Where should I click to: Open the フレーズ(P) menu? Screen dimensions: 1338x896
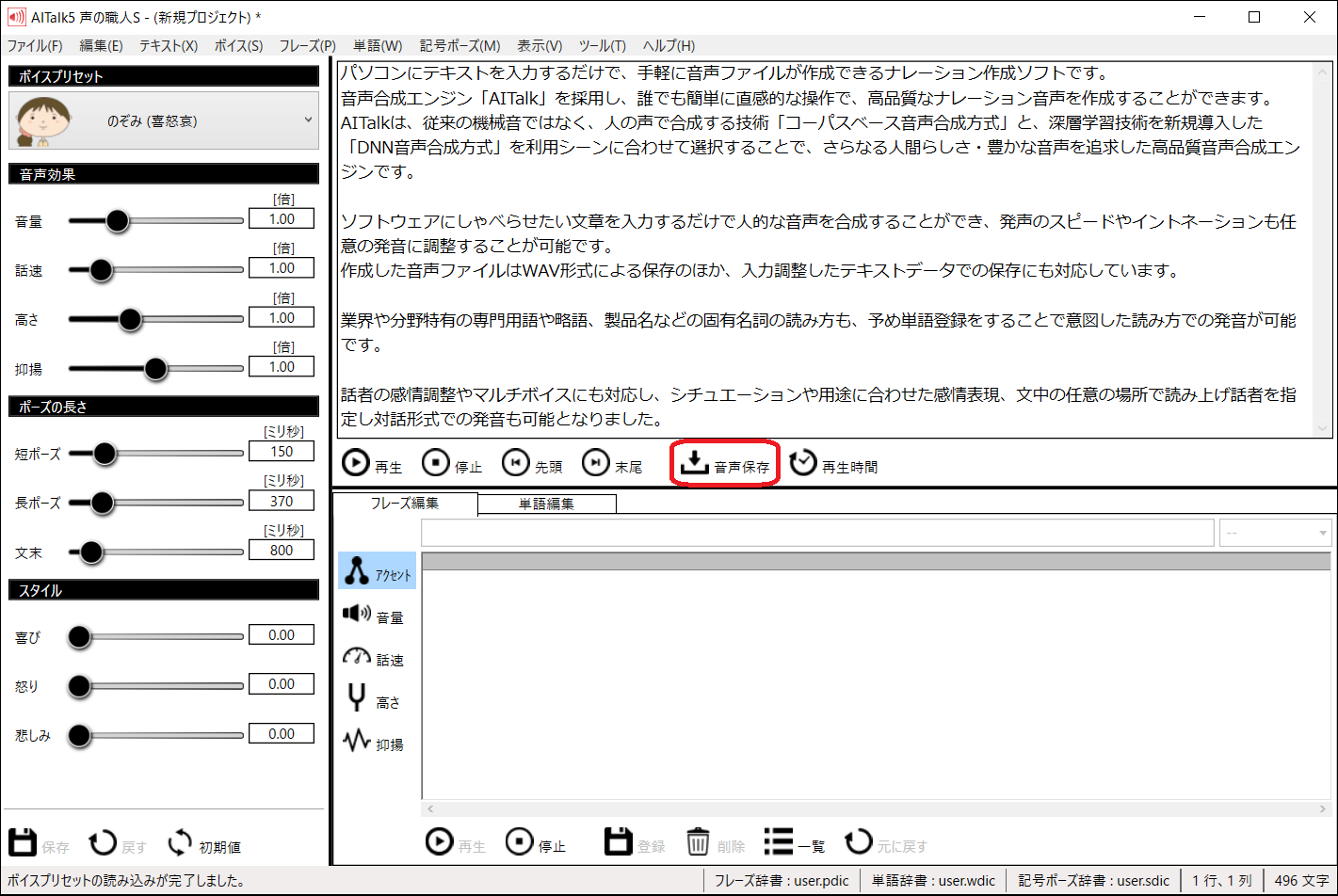coord(308,45)
